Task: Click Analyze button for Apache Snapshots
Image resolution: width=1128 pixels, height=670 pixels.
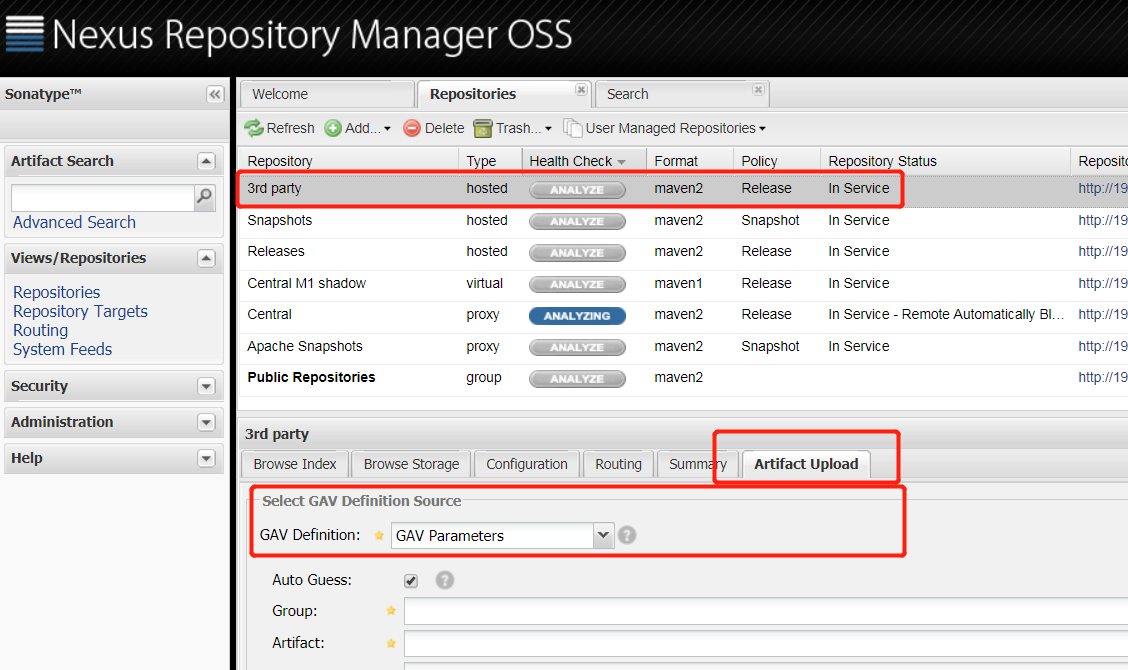Action: pyautogui.click(x=577, y=347)
